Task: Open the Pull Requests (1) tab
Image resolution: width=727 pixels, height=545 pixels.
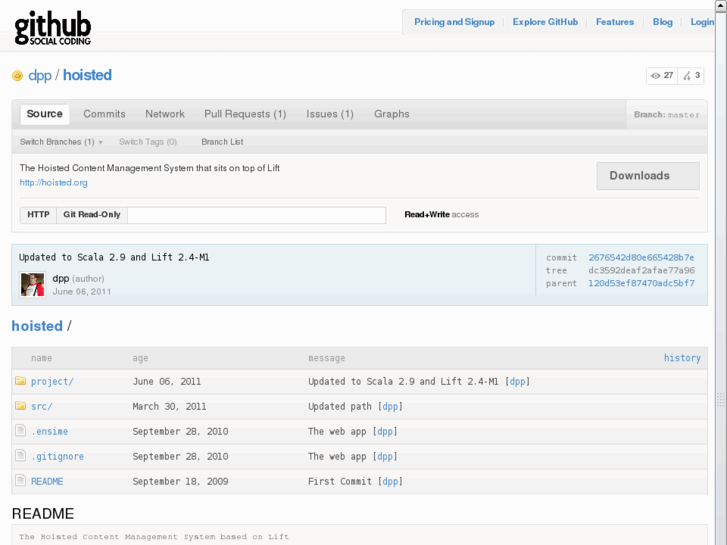Action: point(245,114)
